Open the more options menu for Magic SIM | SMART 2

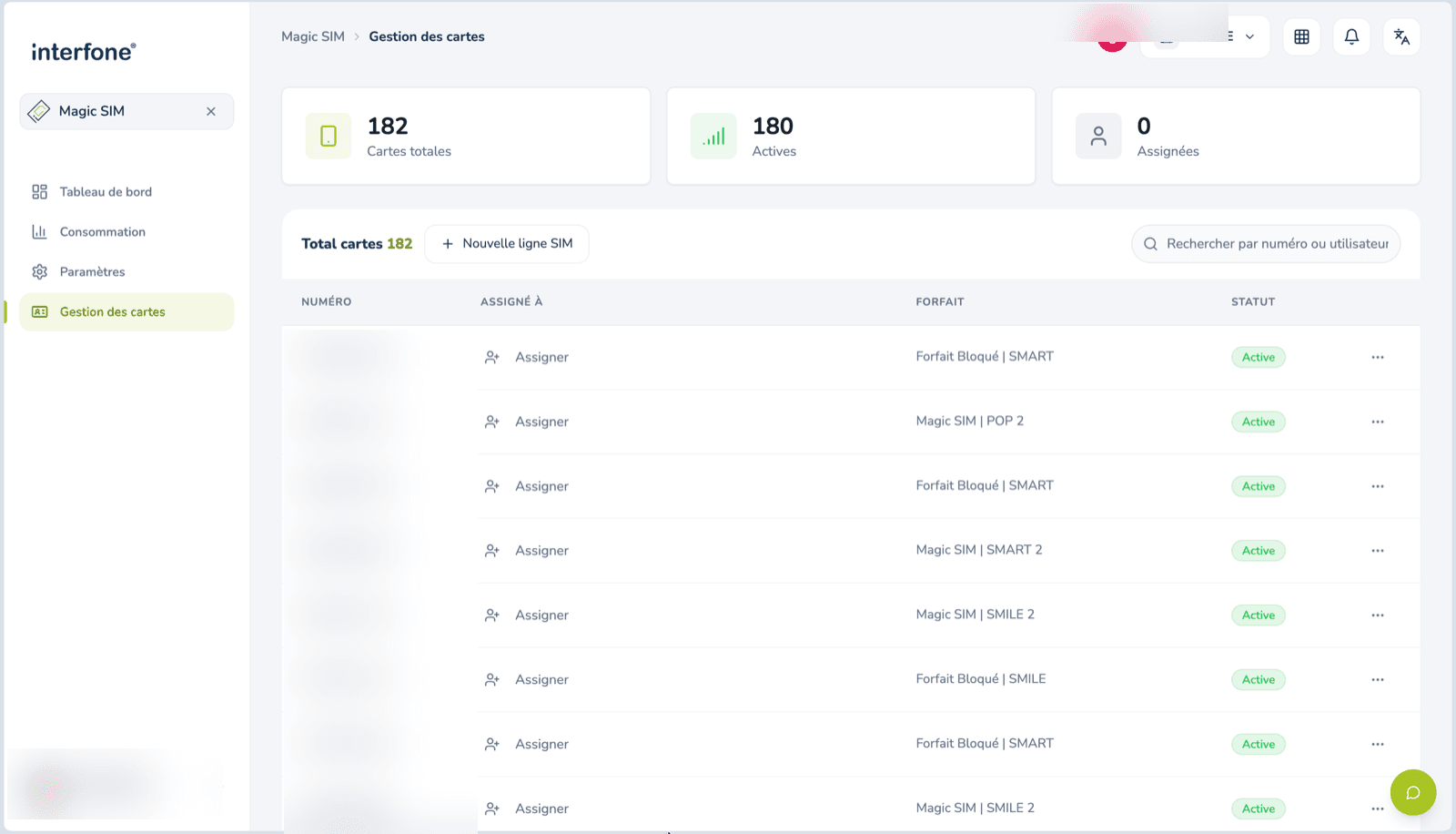(x=1378, y=551)
